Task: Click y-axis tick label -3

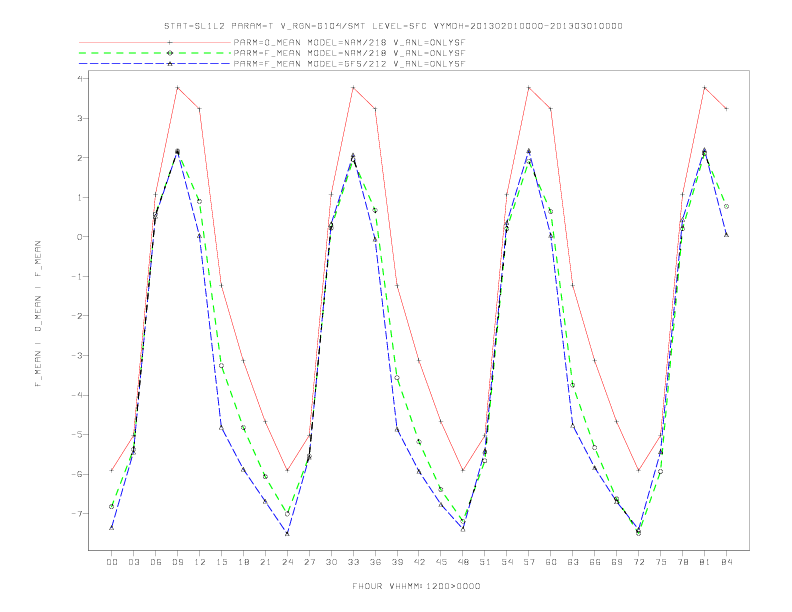Action: (78, 355)
